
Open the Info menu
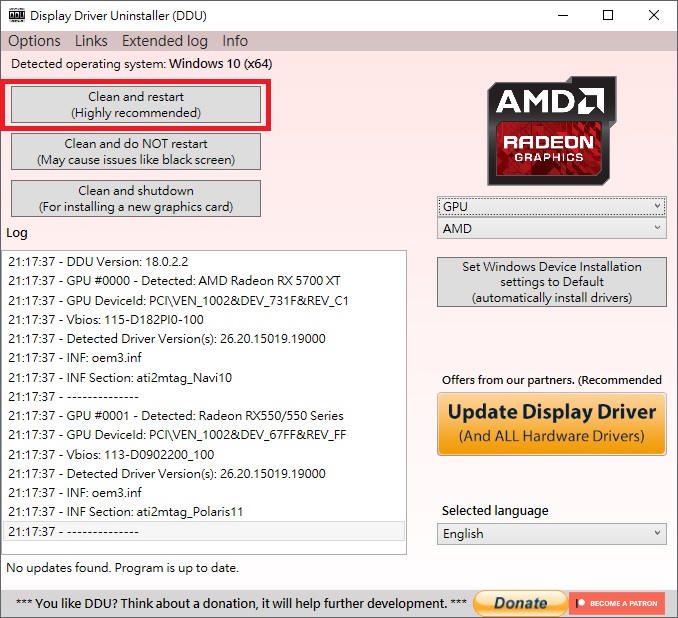pyautogui.click(x=235, y=41)
